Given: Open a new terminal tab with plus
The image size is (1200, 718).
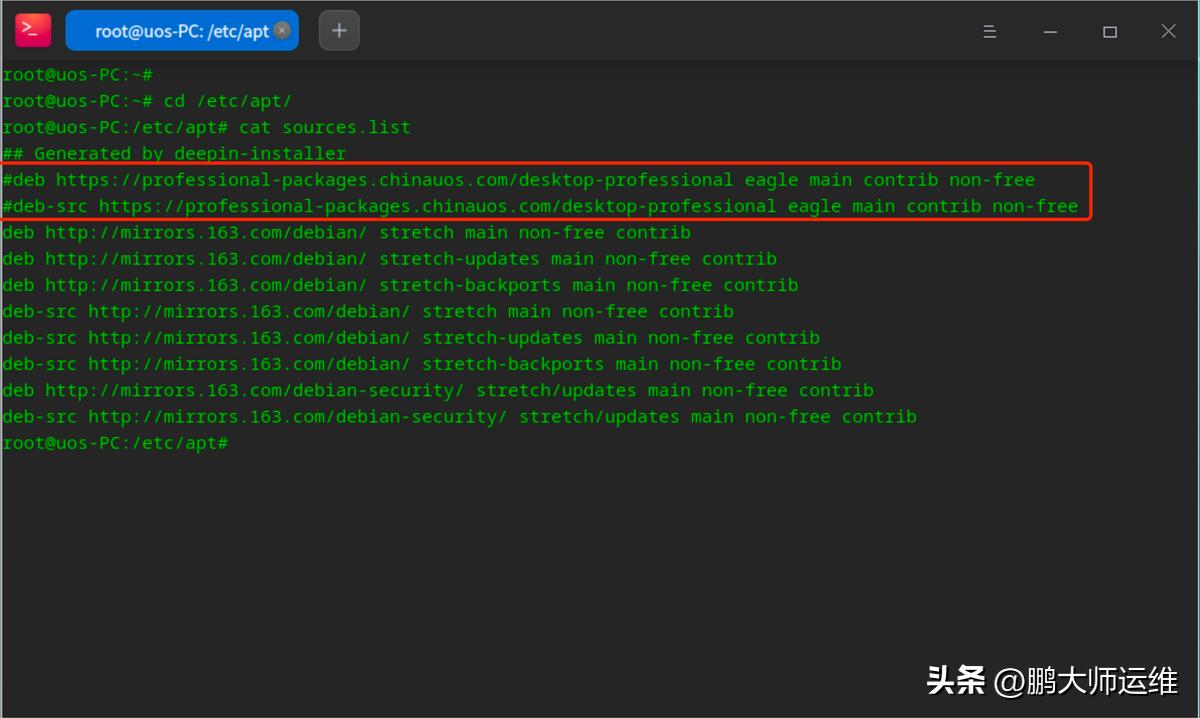Looking at the screenshot, I should [339, 31].
